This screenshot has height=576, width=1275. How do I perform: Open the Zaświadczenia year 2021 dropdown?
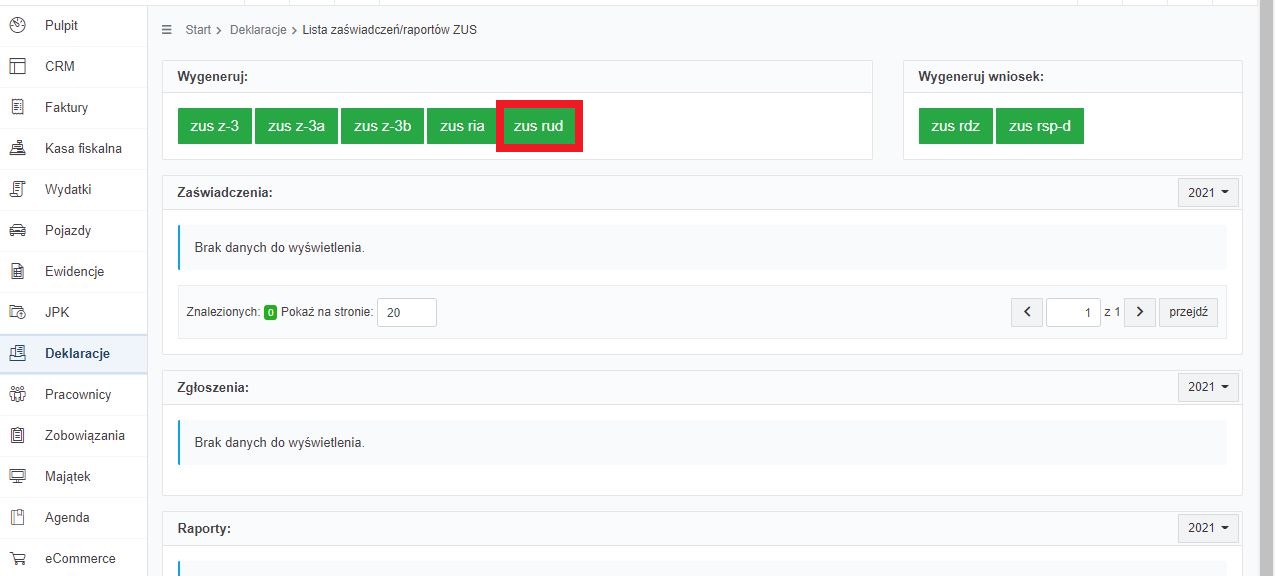(1208, 192)
